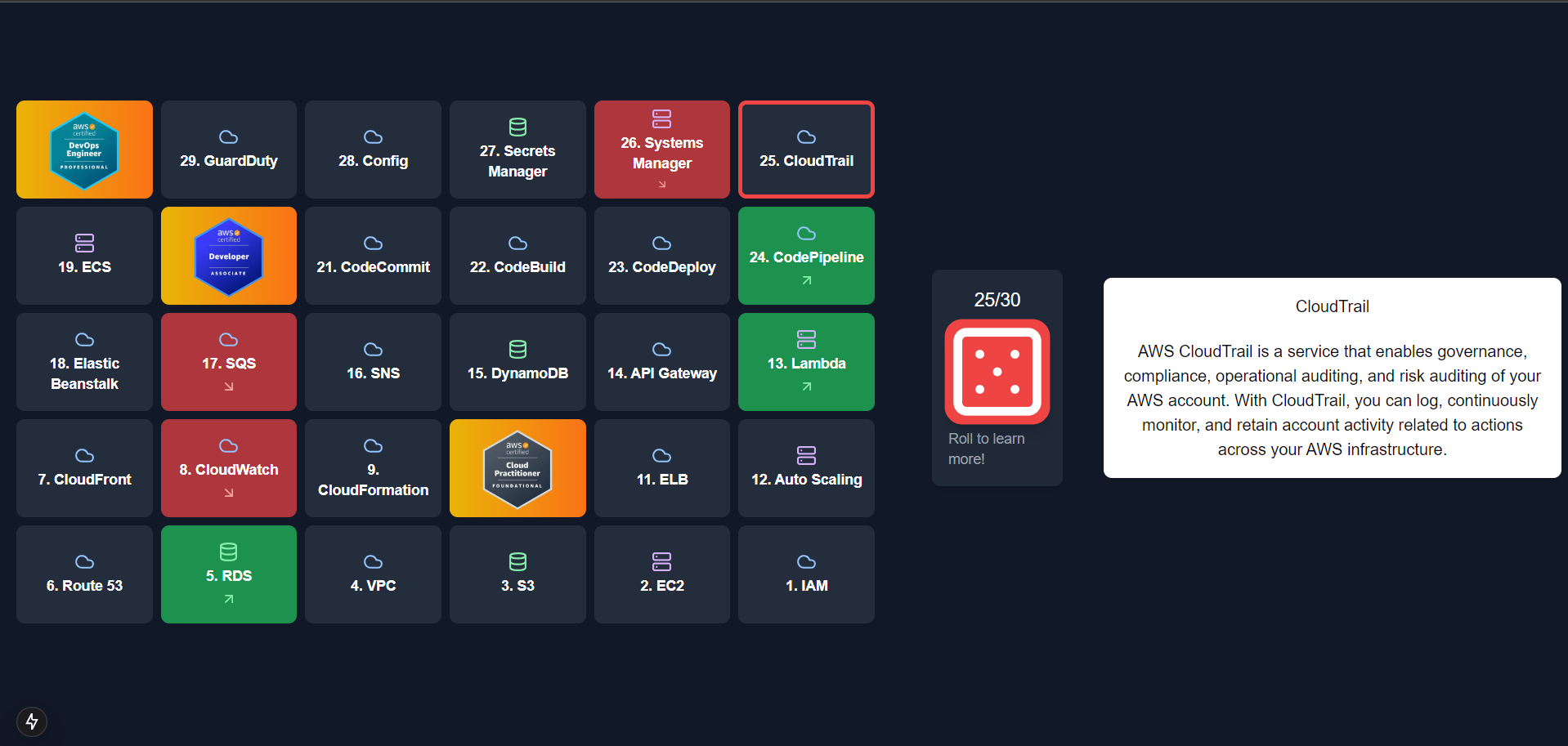Image resolution: width=1568 pixels, height=746 pixels.
Task: Click the "23. CodeDeploy" label
Action: (x=662, y=267)
